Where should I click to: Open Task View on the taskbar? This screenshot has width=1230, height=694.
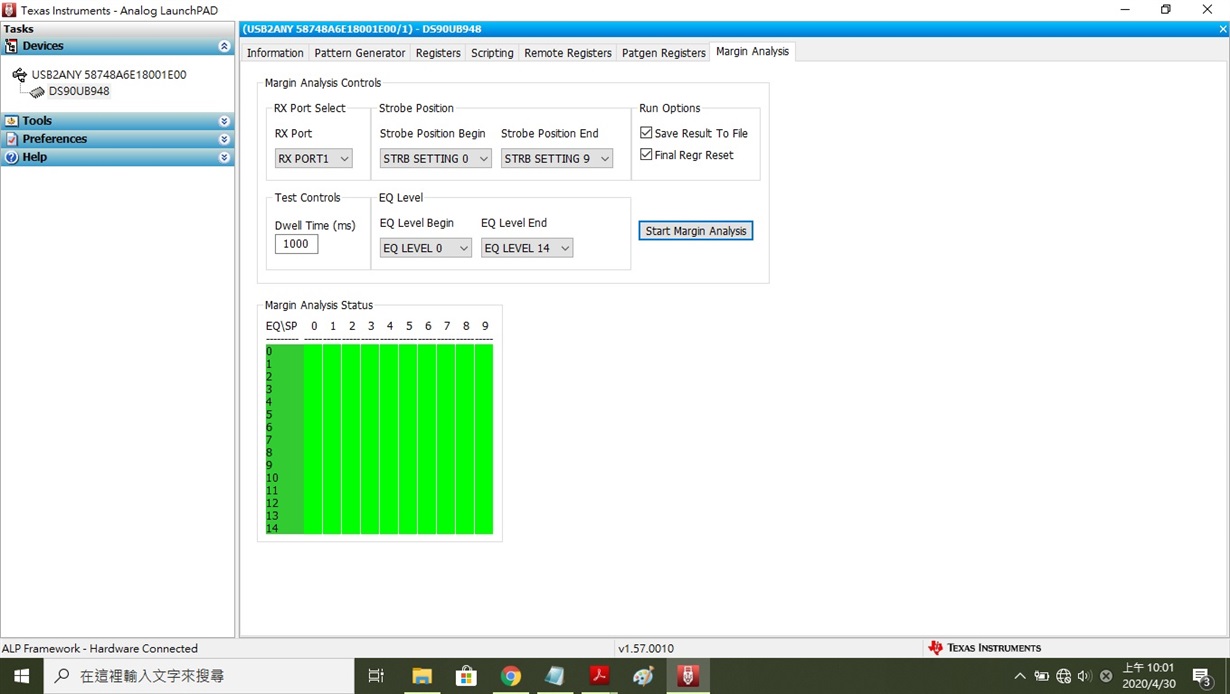pos(376,676)
